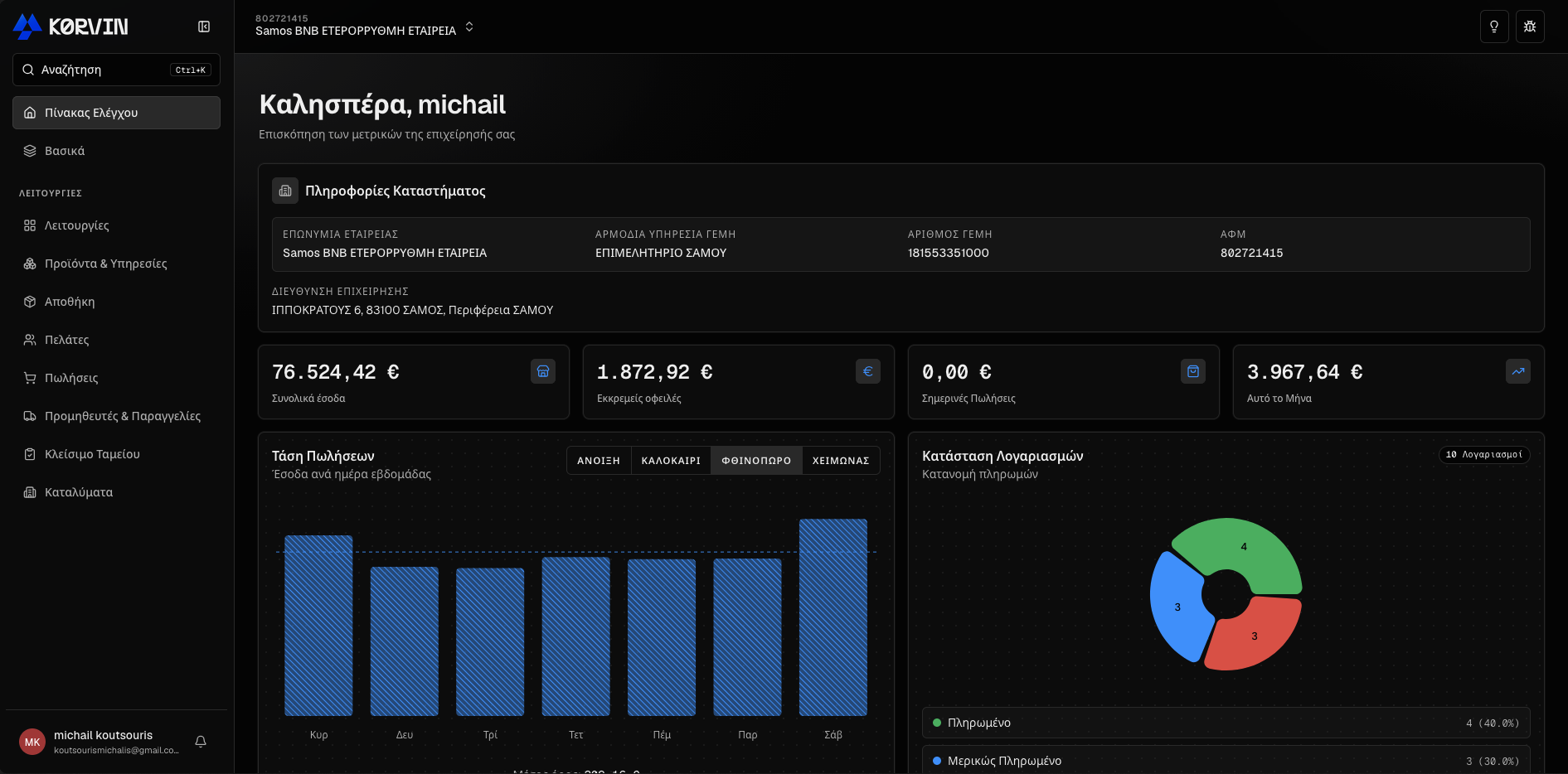This screenshot has width=1568, height=774.
Task: Open Κλείσιμο Ταμείου page
Action: tap(92, 454)
